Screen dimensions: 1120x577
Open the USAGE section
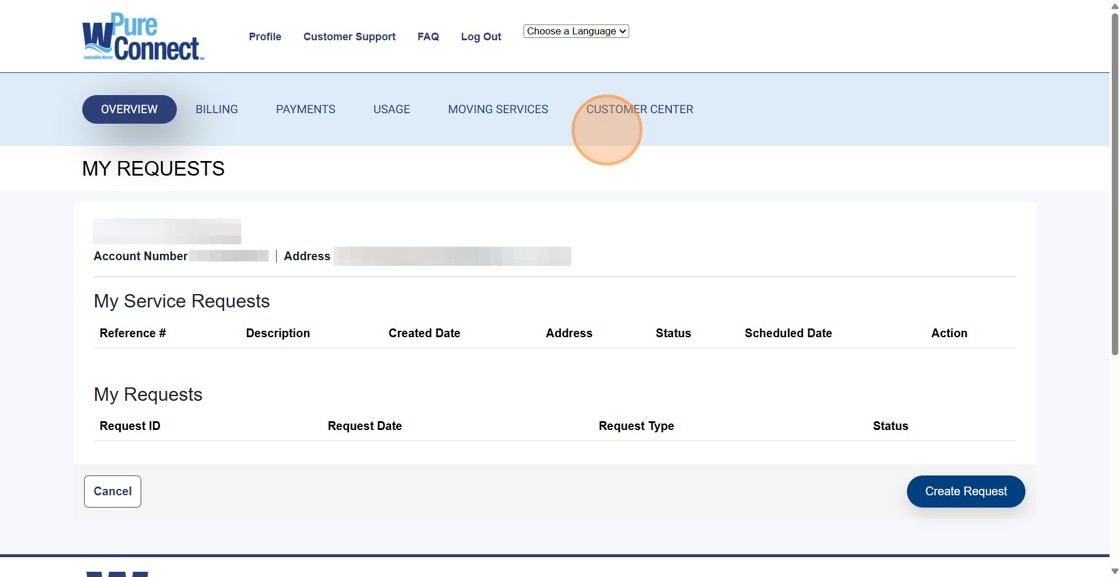click(x=391, y=109)
